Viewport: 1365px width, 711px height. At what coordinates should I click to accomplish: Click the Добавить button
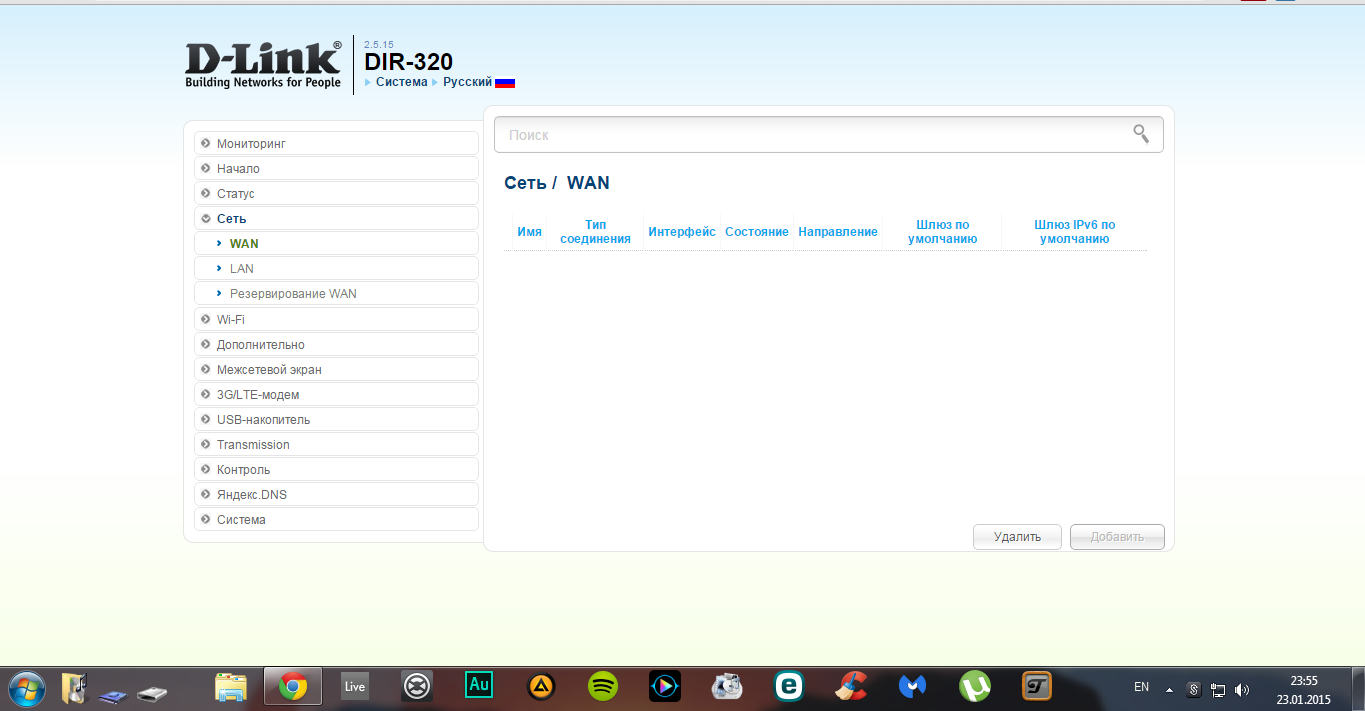[x=1117, y=537]
